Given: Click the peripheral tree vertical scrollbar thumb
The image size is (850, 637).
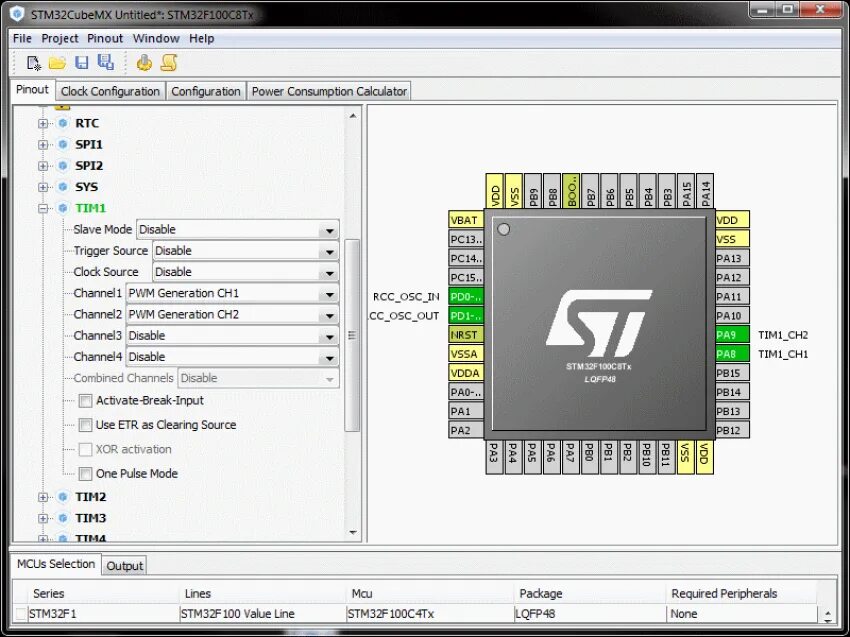Looking at the screenshot, I should tap(352, 335).
